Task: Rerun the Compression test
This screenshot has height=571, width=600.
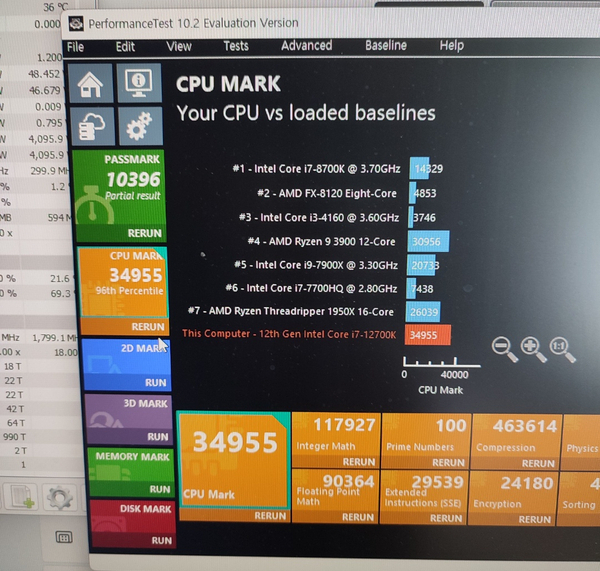Action: (x=538, y=463)
